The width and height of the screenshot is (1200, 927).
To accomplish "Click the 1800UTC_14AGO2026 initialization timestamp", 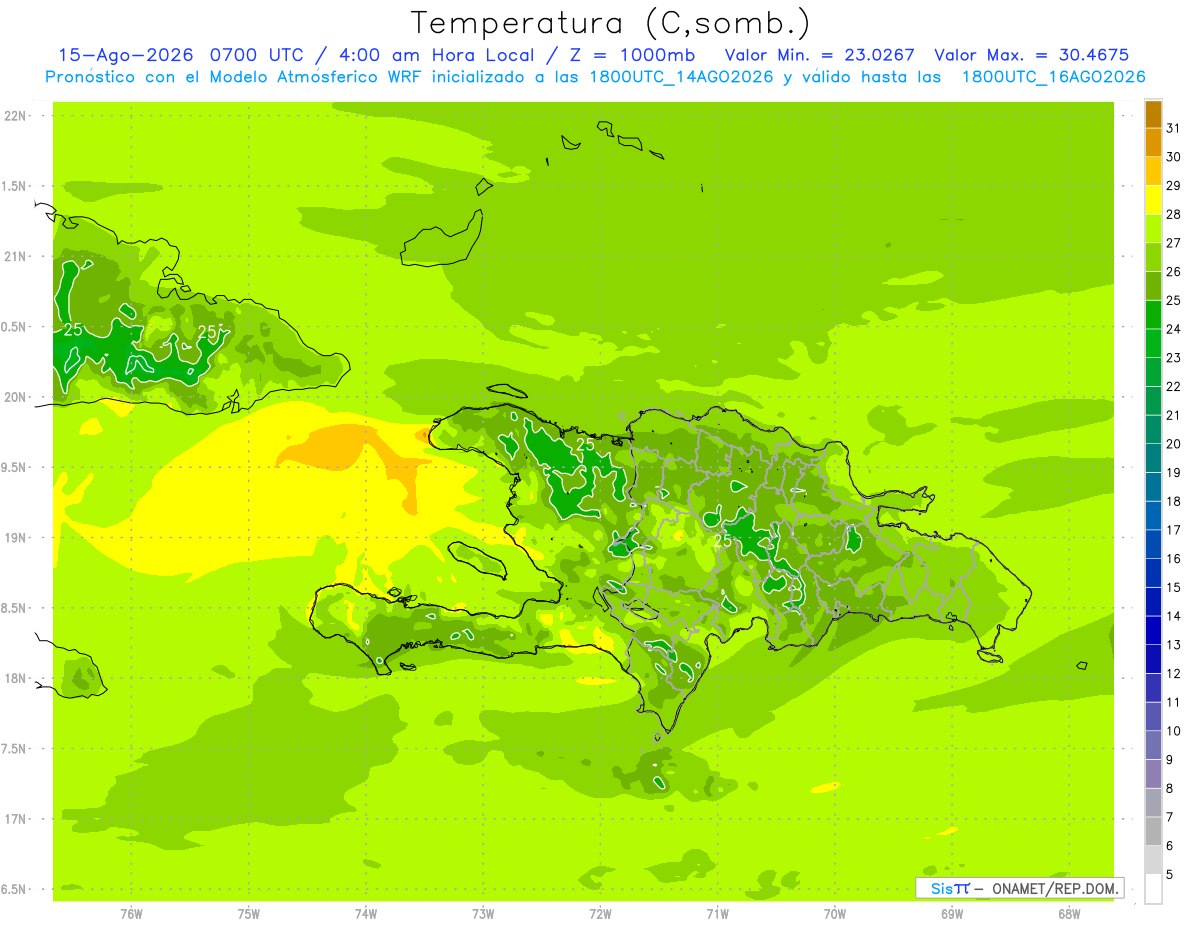I will pyautogui.click(x=682, y=77).
